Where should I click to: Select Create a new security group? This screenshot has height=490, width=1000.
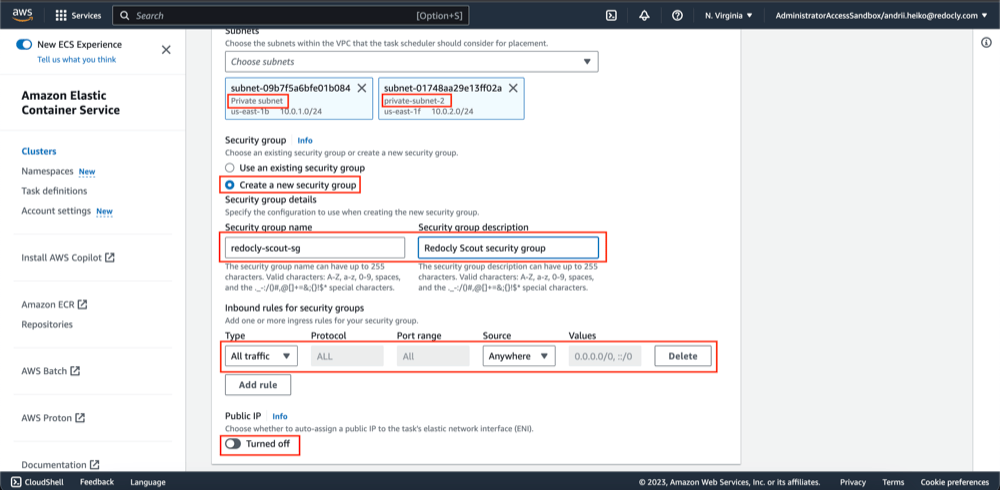(x=230, y=185)
